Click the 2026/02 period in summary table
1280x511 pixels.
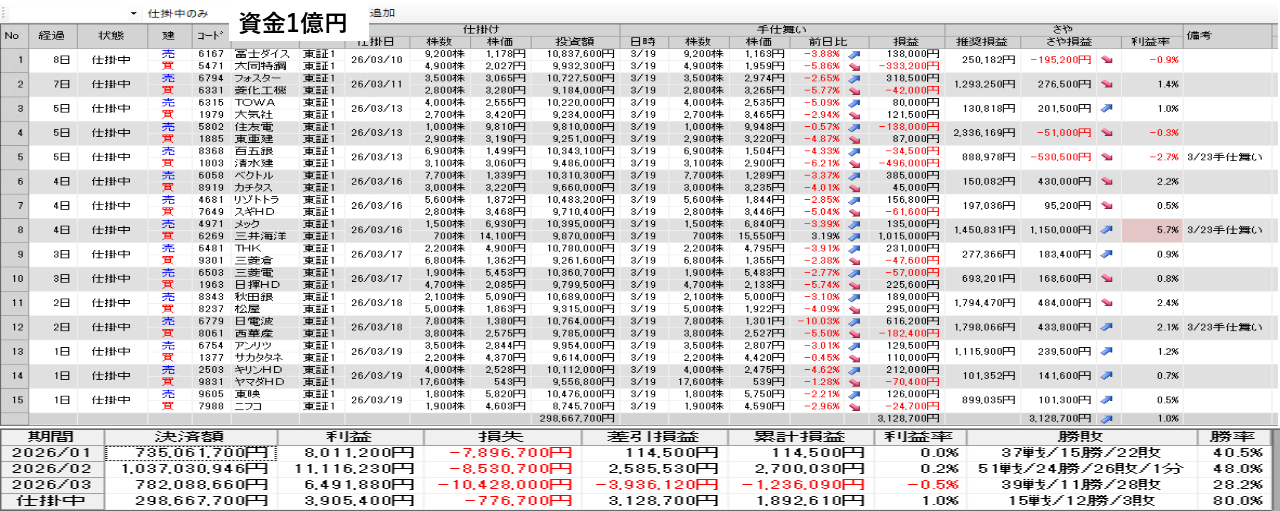pos(52,468)
